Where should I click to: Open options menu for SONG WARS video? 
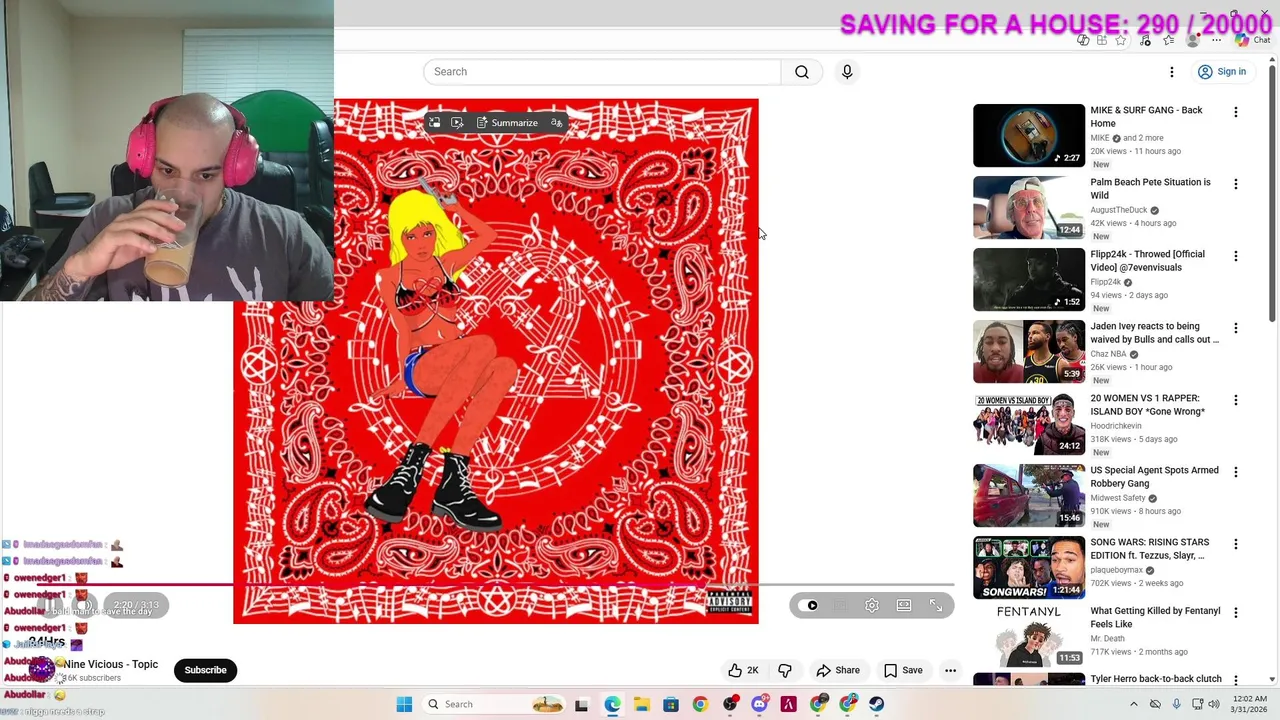(x=1236, y=545)
